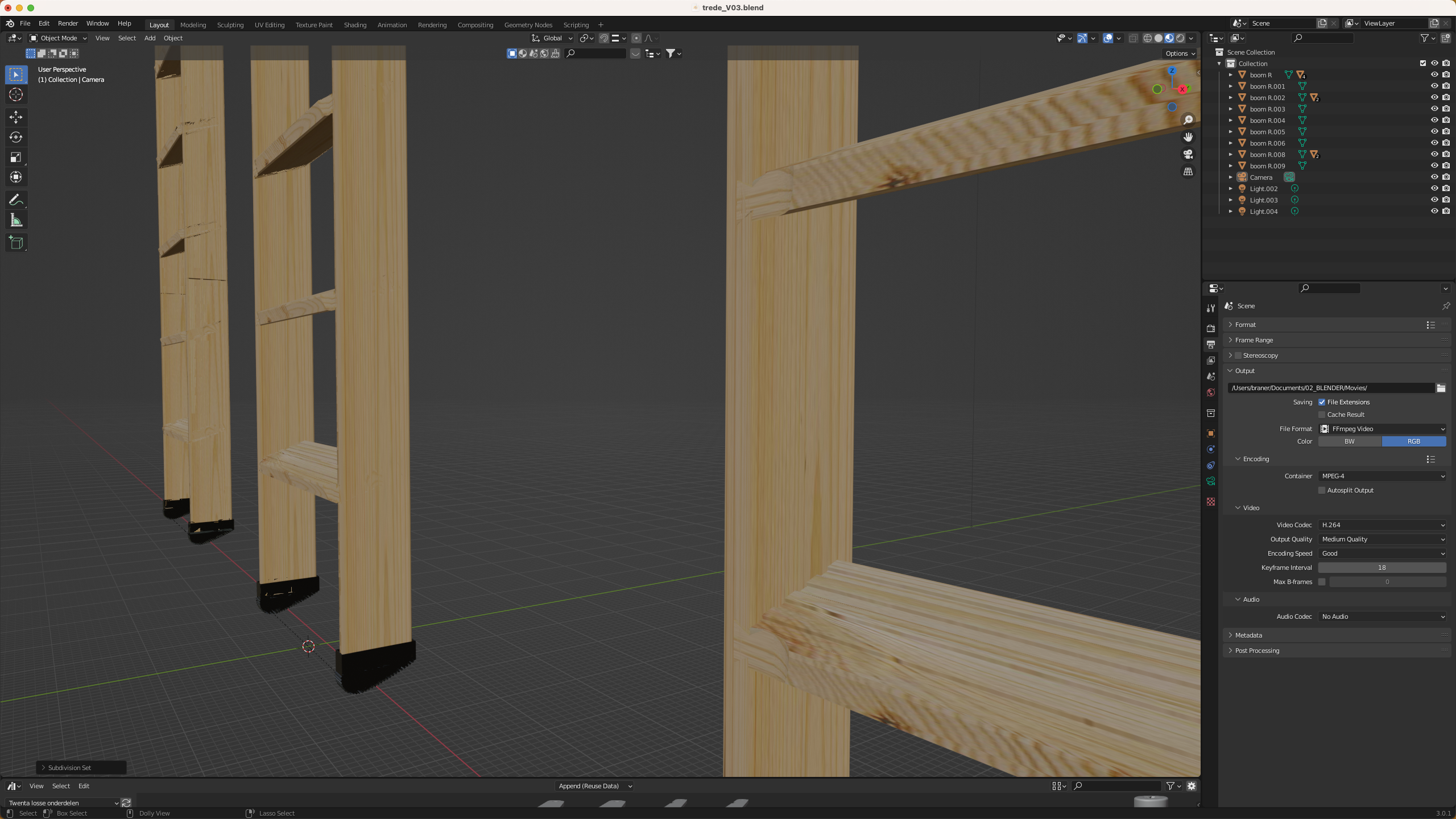Open the World properties tab (red globe)
Screen dimensions: 1456x819
[x=1211, y=392]
